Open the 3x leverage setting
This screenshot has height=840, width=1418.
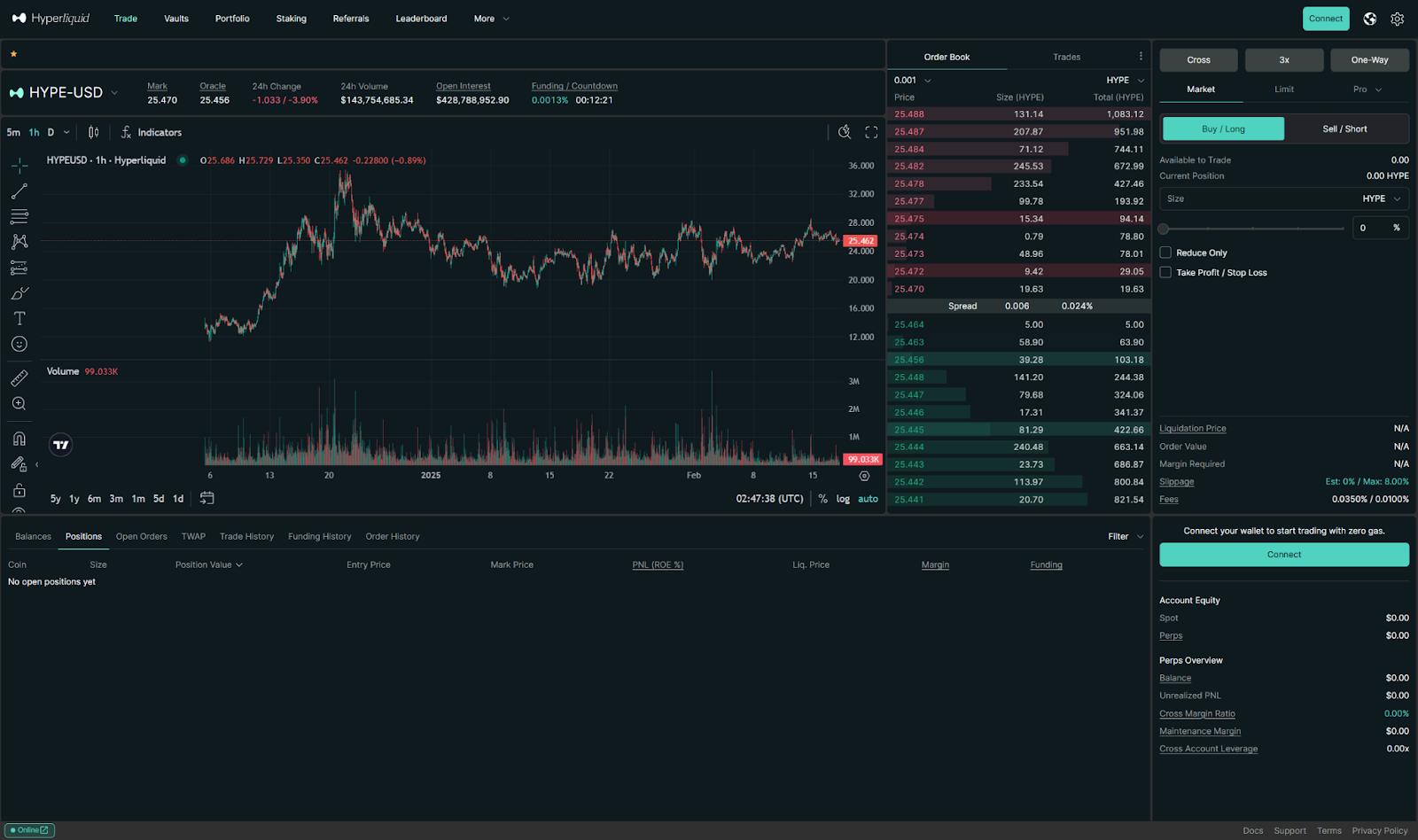[x=1284, y=60]
